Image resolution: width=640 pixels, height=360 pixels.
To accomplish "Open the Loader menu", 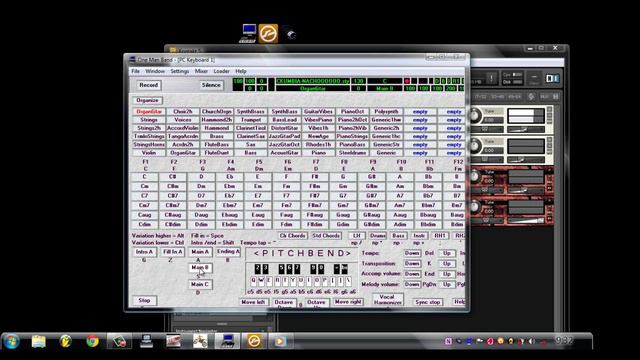I will click(x=222, y=71).
